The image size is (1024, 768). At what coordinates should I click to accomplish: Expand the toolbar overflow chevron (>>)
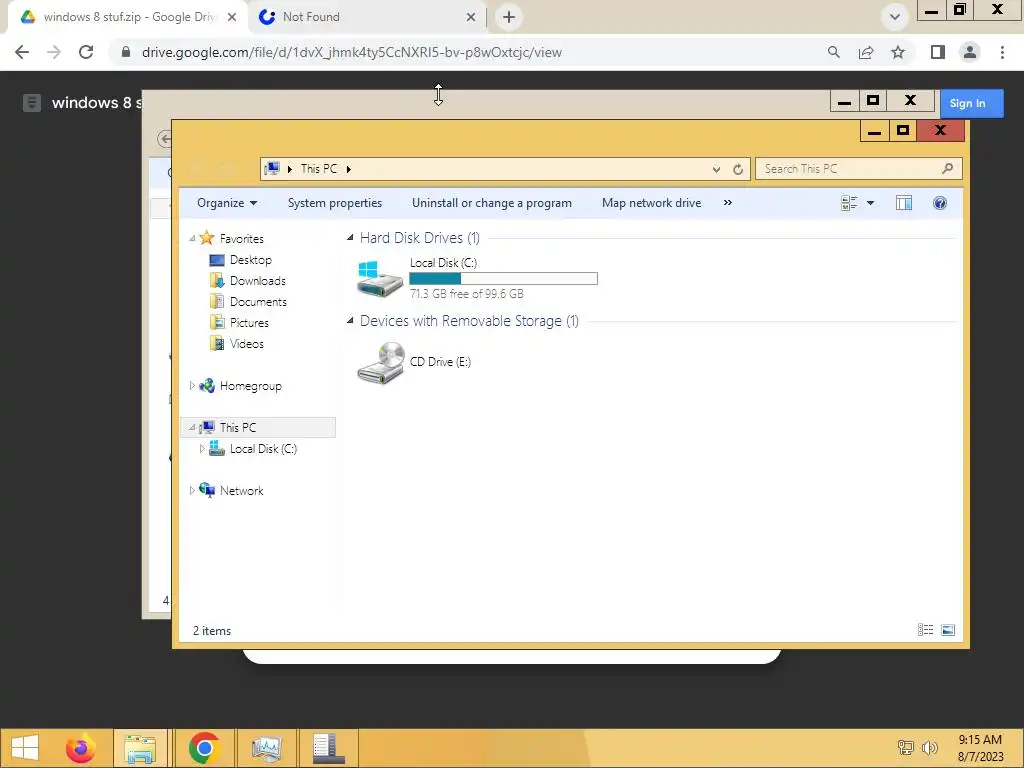pos(728,203)
